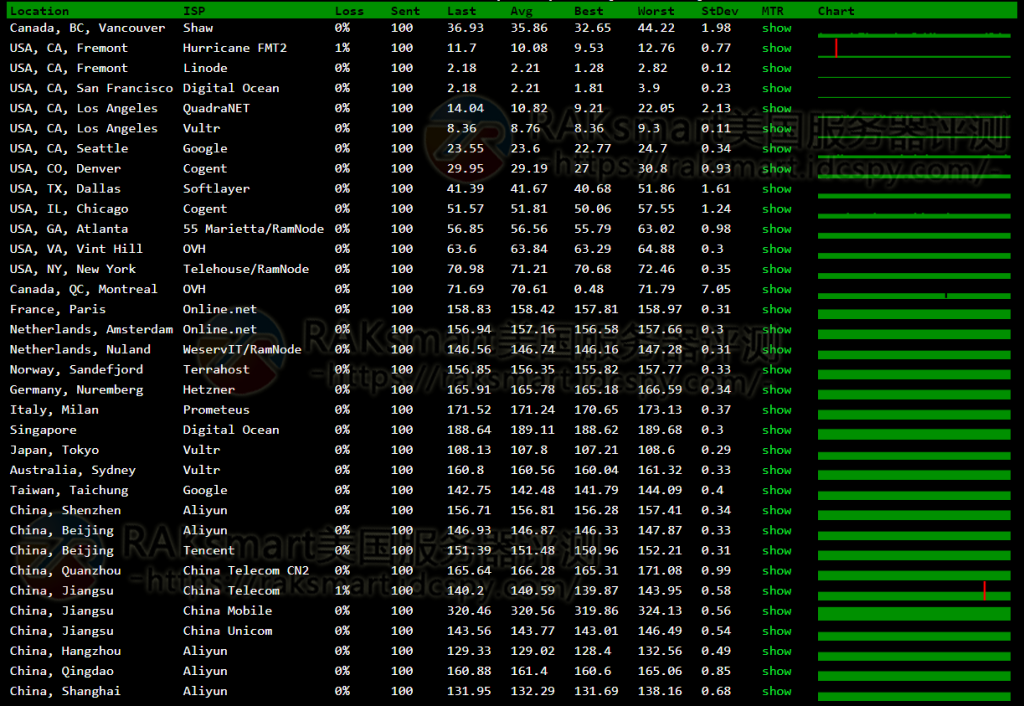Click the Loss column header
Image resolution: width=1024 pixels, height=706 pixels.
coord(349,11)
